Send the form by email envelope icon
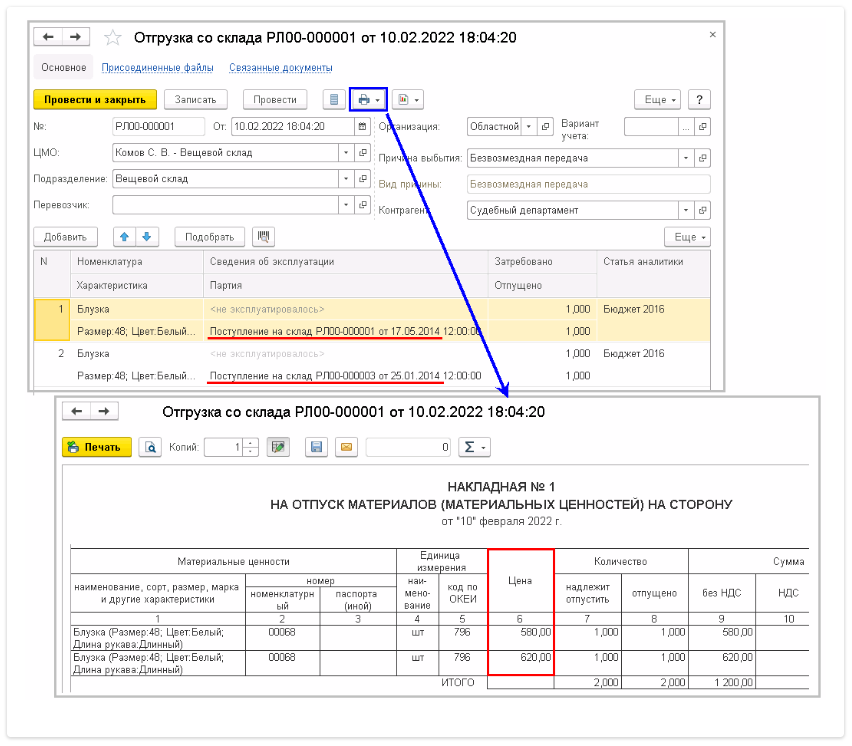 coord(344,447)
